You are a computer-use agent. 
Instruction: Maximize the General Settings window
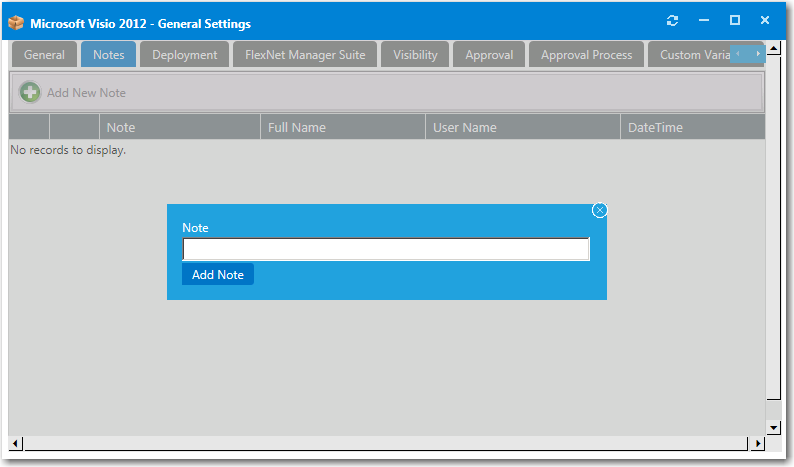click(x=734, y=21)
